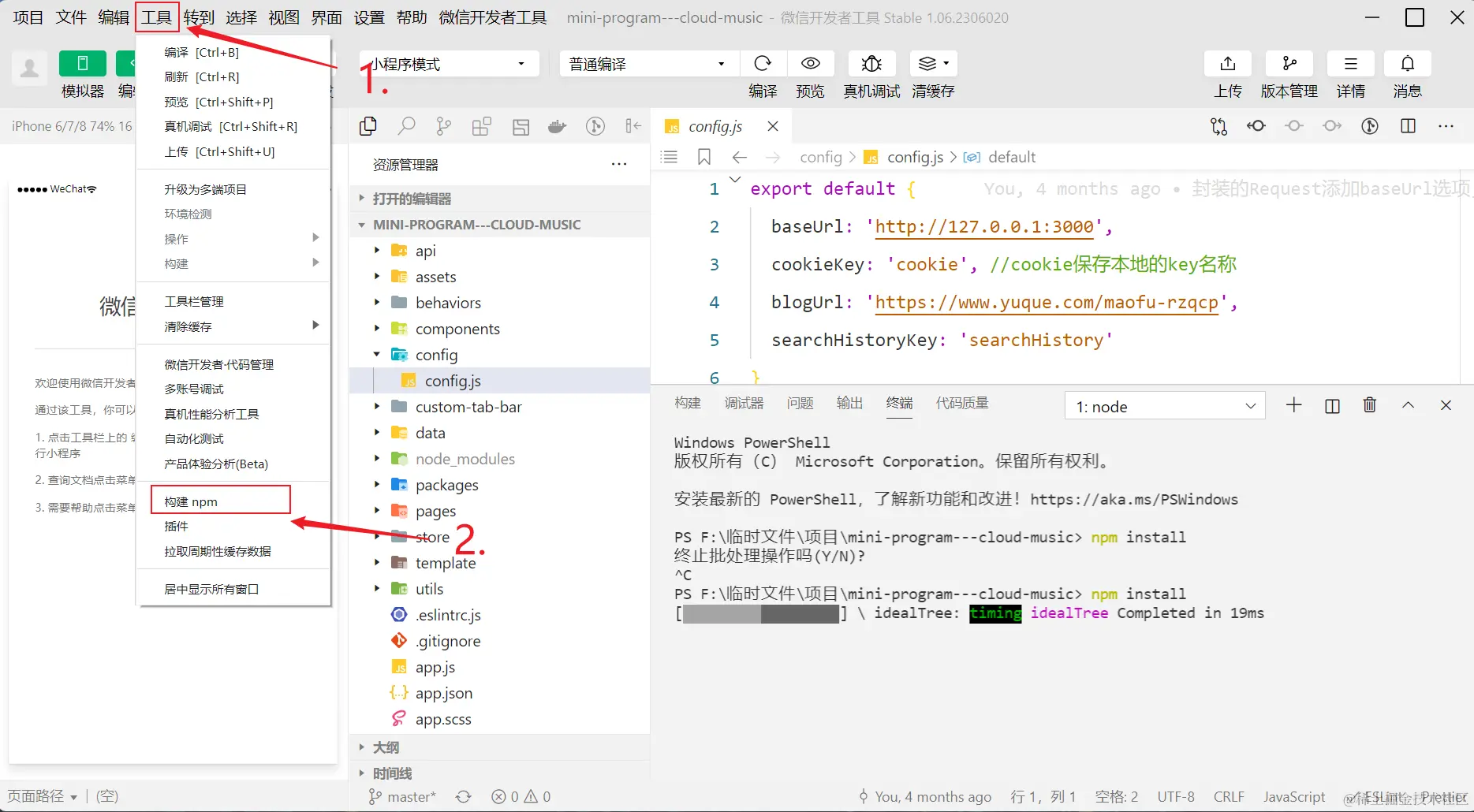Open the extensions blocks icon
1474x812 pixels.
click(x=482, y=126)
